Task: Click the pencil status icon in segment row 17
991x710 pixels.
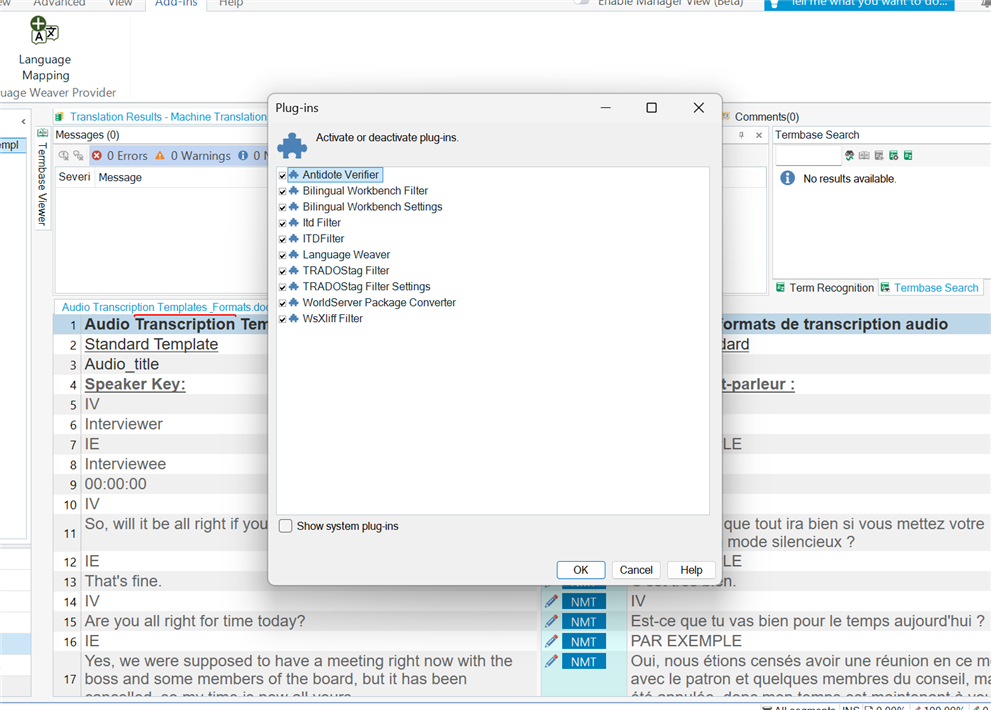Action: [551, 661]
